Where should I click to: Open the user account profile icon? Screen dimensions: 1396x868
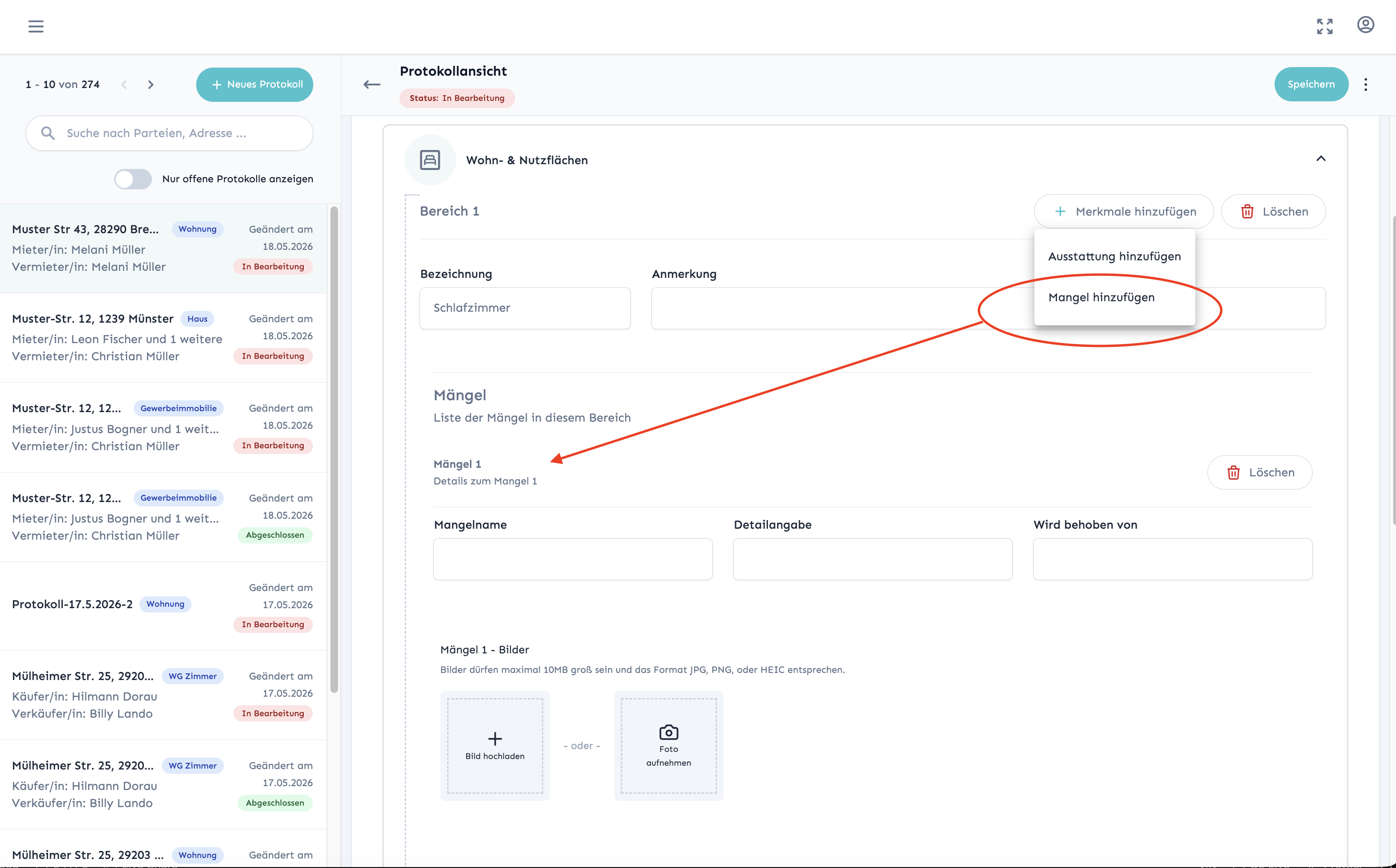1366,25
